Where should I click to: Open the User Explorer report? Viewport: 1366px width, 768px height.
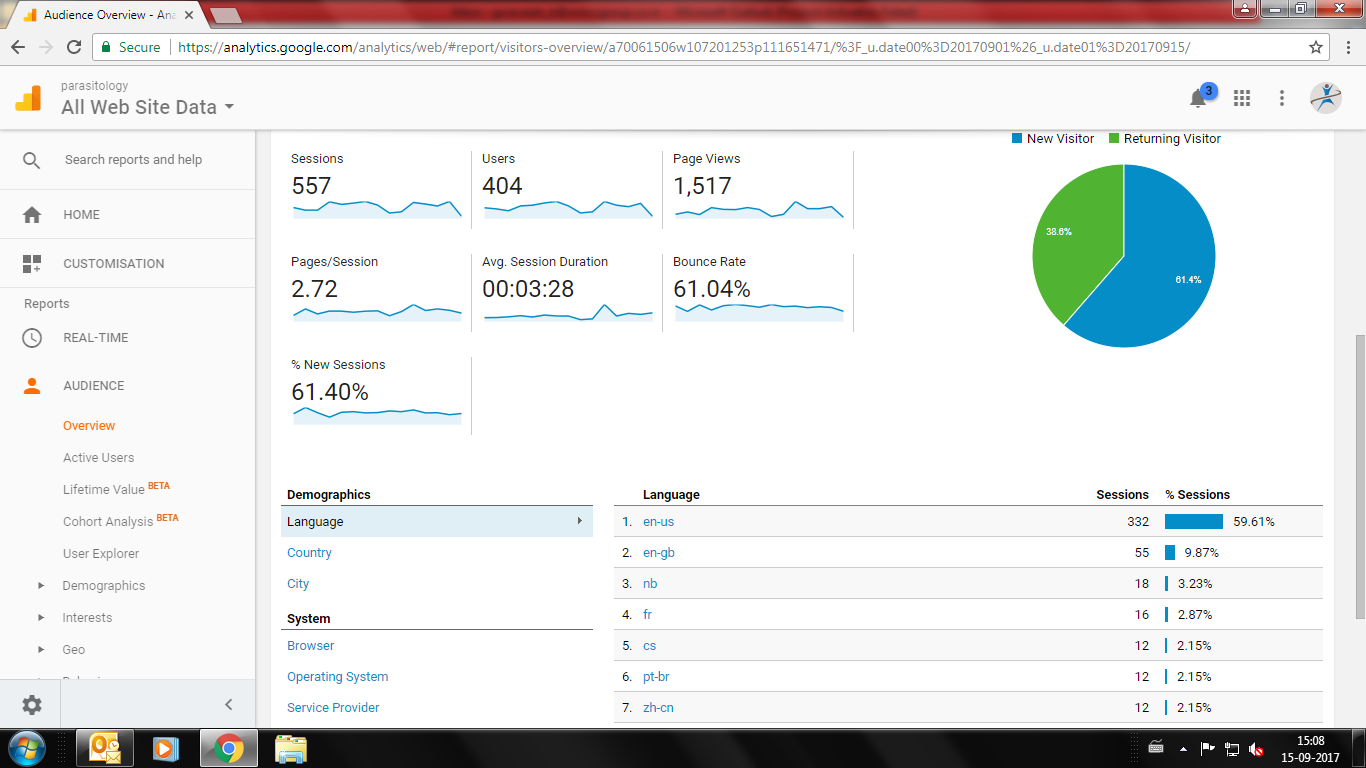(x=101, y=554)
